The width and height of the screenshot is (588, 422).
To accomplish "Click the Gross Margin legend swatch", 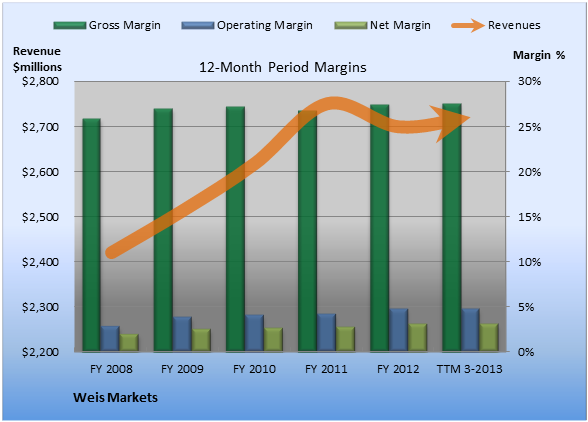I will (x=70, y=26).
